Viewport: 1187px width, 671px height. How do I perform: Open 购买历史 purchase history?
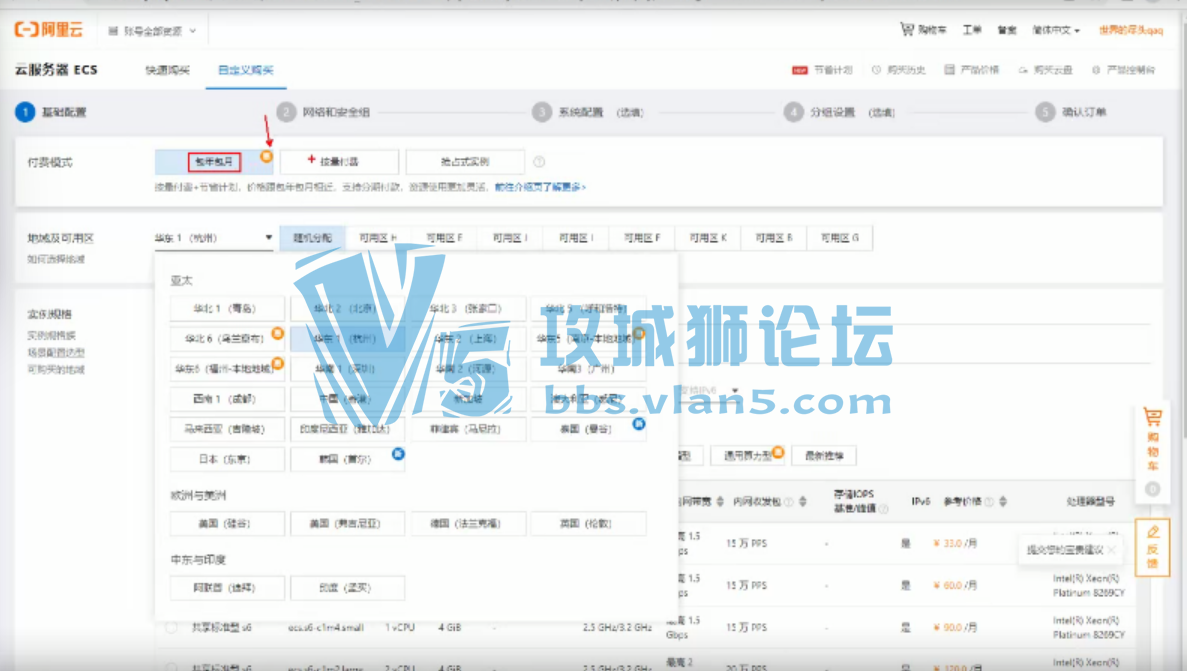(x=899, y=70)
